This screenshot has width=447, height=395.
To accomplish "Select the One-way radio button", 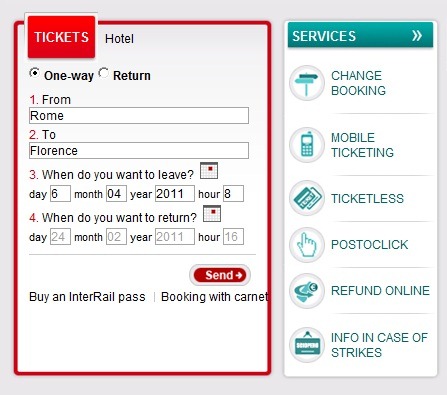I will coord(34,73).
